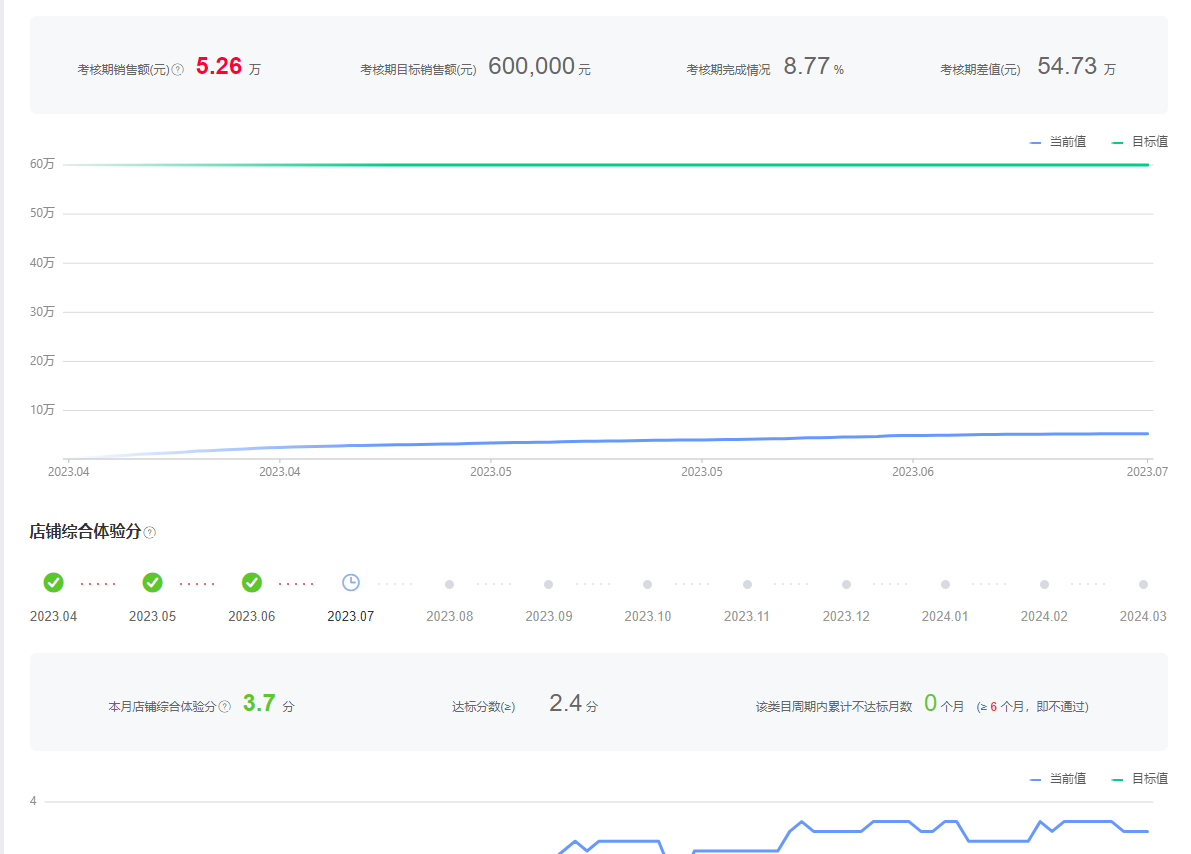
Task: Toggle 当前值 legend in the experience score chart
Action: pyautogui.click(x=1058, y=779)
